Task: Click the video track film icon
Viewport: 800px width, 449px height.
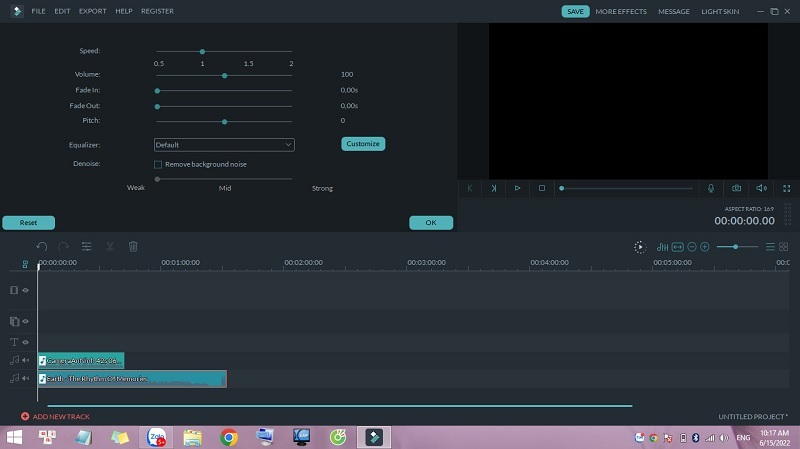Action: 14,290
